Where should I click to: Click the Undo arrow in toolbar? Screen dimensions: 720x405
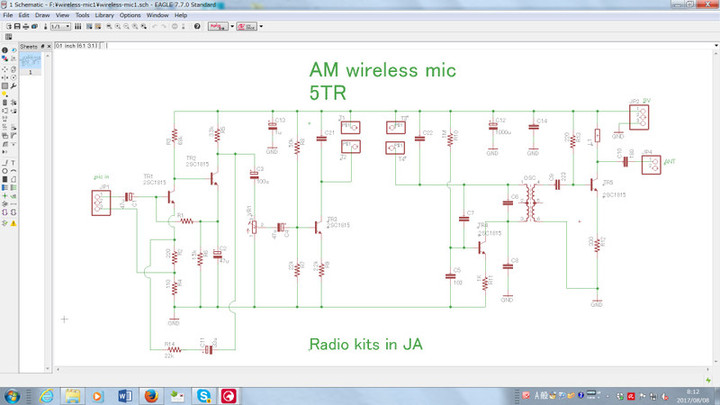(153, 26)
